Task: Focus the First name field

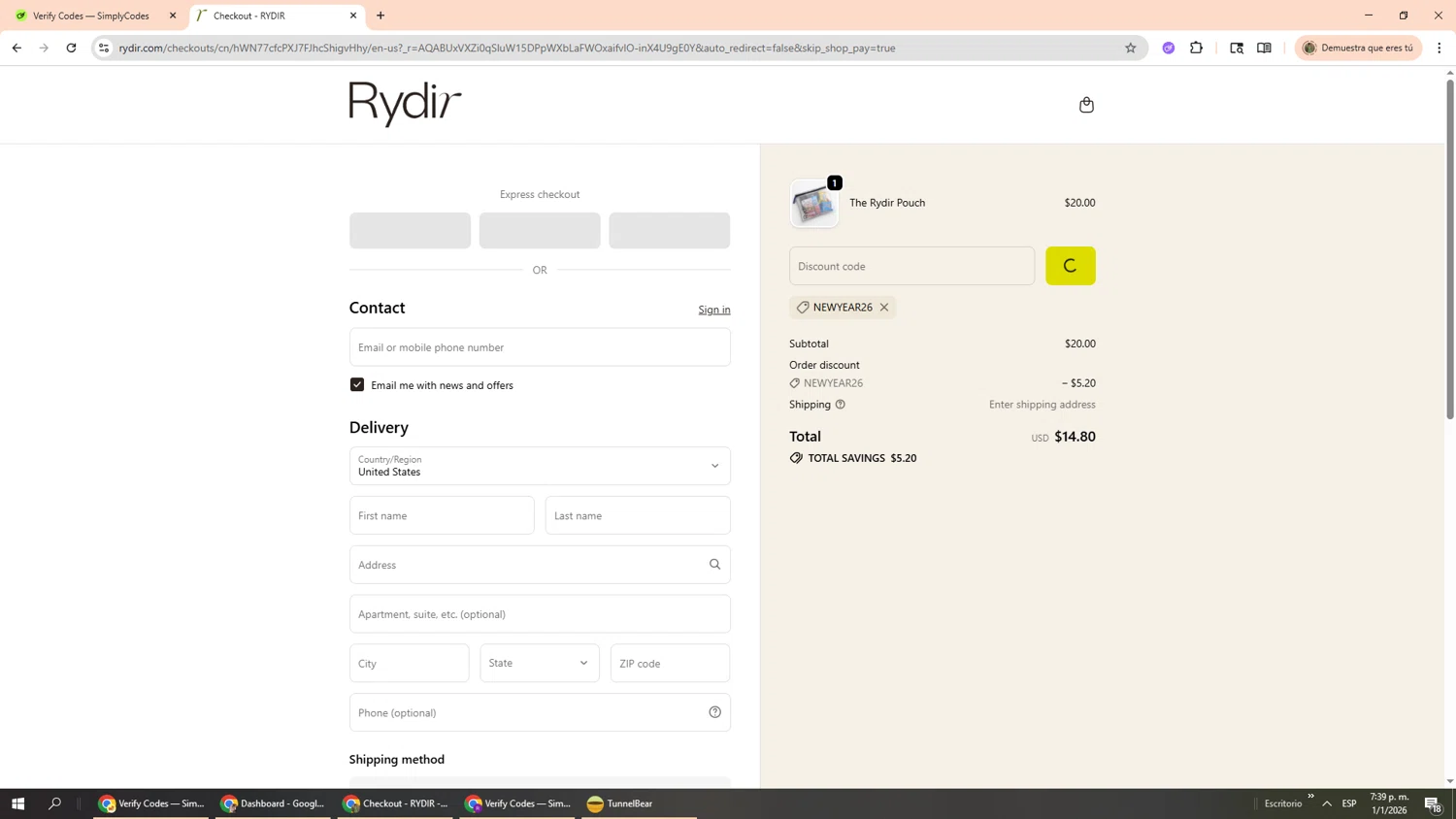Action: coord(442,515)
